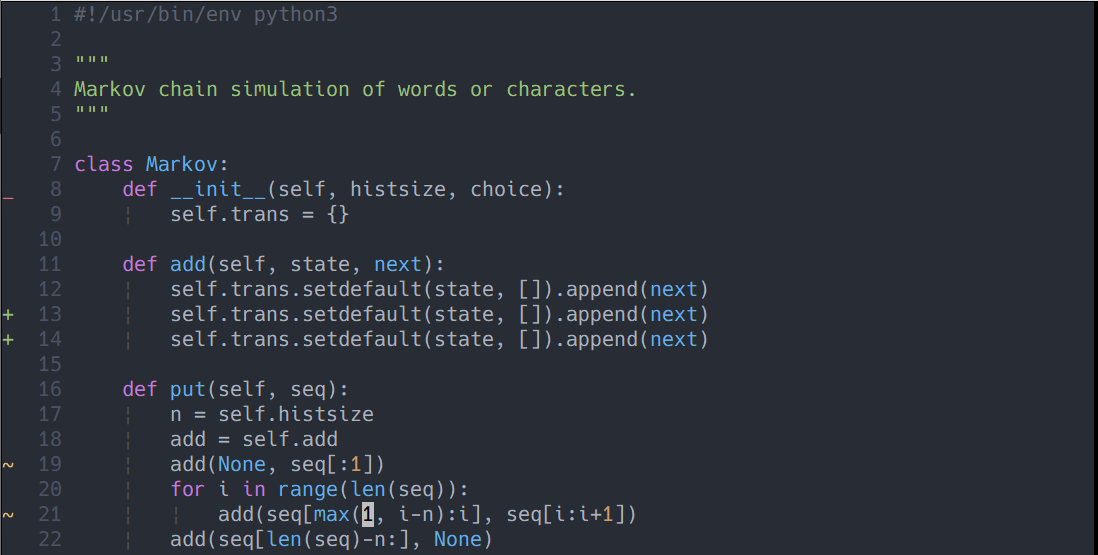Click the None keyword at end of line 22
The width and height of the screenshot is (1098, 555).
coord(458,540)
